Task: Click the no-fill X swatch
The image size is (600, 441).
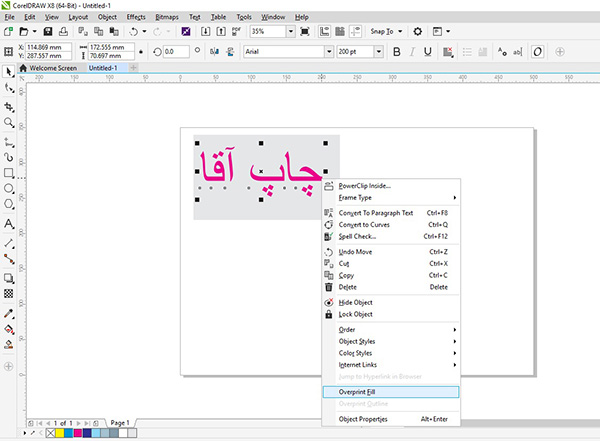Action: click(x=50, y=433)
